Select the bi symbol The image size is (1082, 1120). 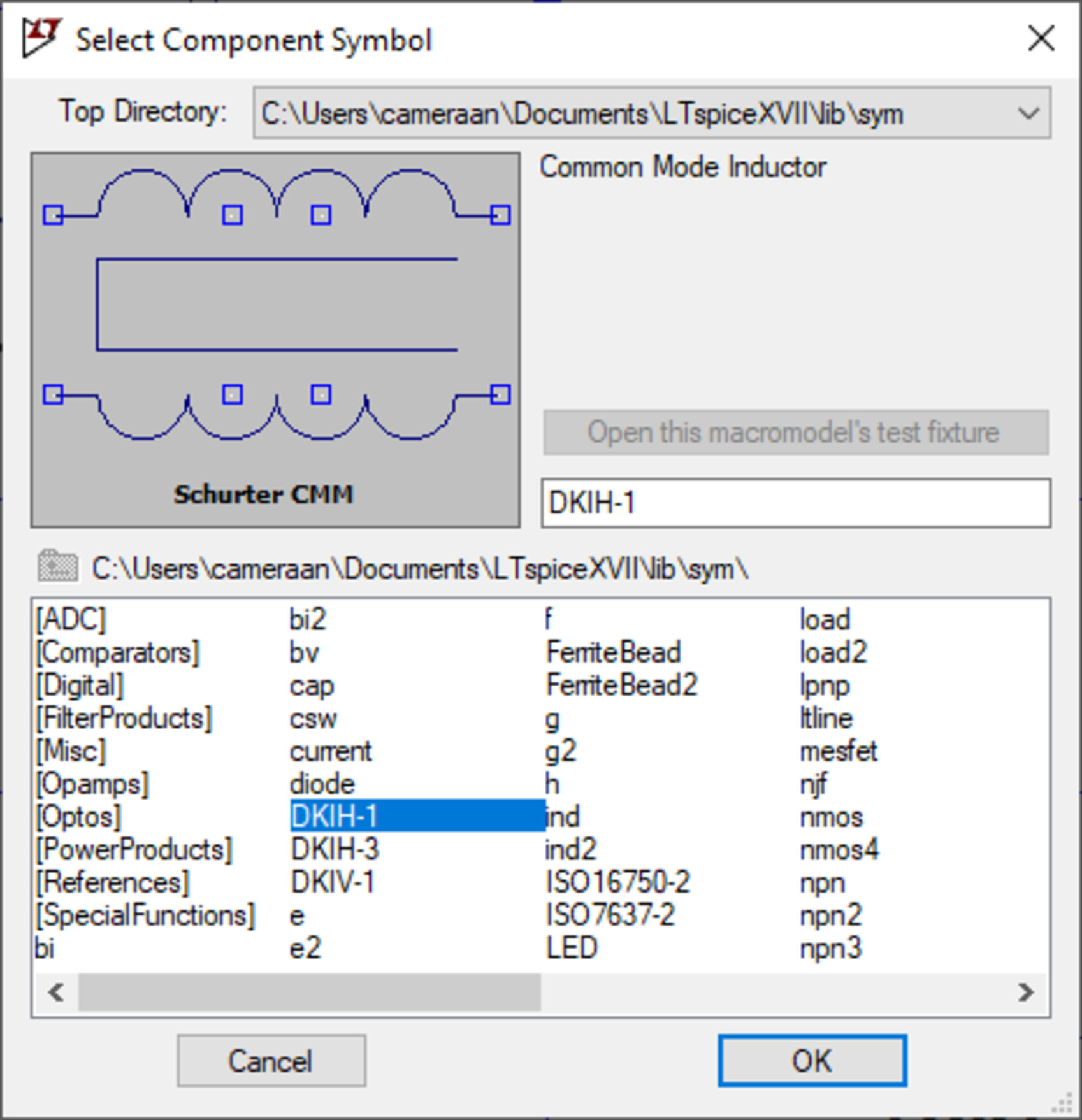coord(45,949)
